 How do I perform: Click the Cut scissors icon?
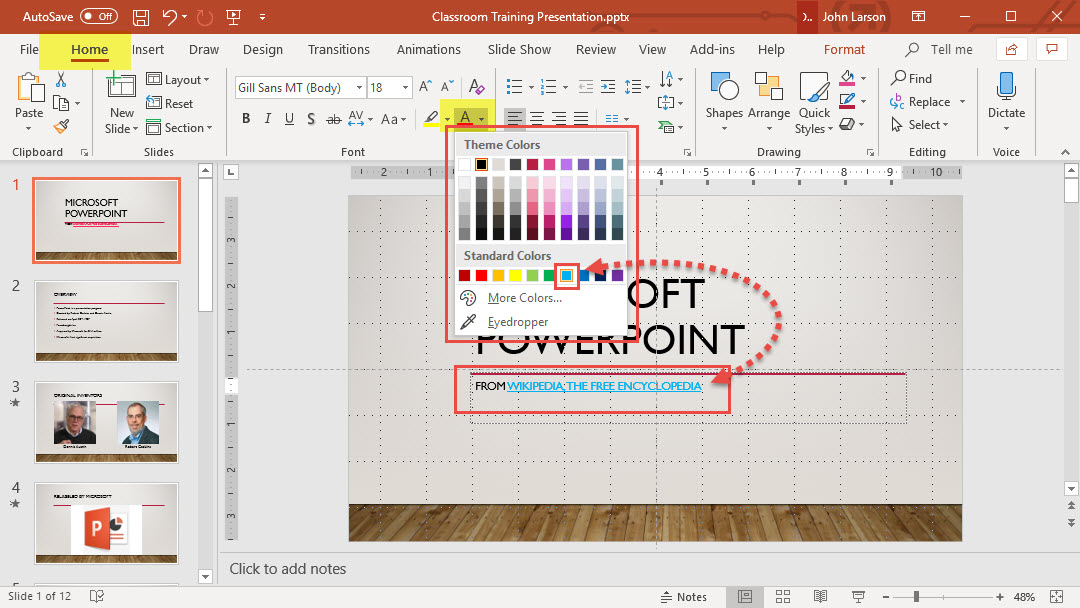tap(62, 80)
